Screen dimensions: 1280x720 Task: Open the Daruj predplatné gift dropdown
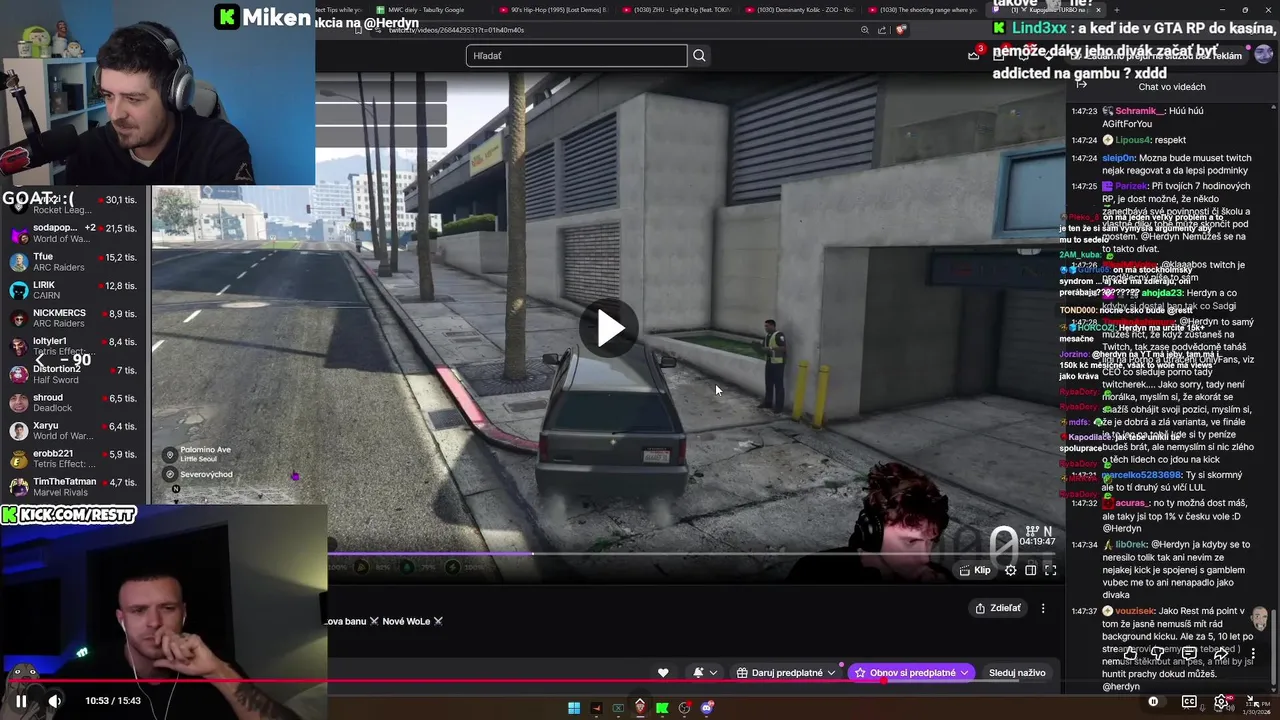click(786, 673)
